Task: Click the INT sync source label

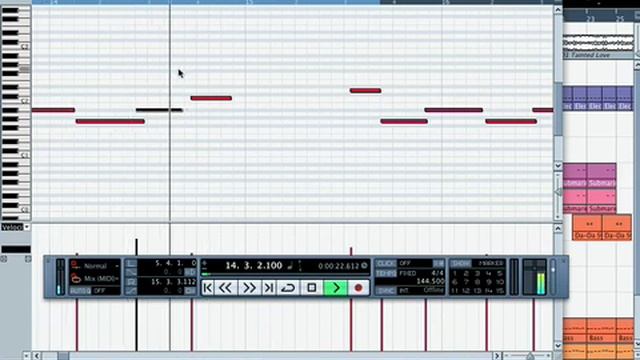Action: pos(404,291)
